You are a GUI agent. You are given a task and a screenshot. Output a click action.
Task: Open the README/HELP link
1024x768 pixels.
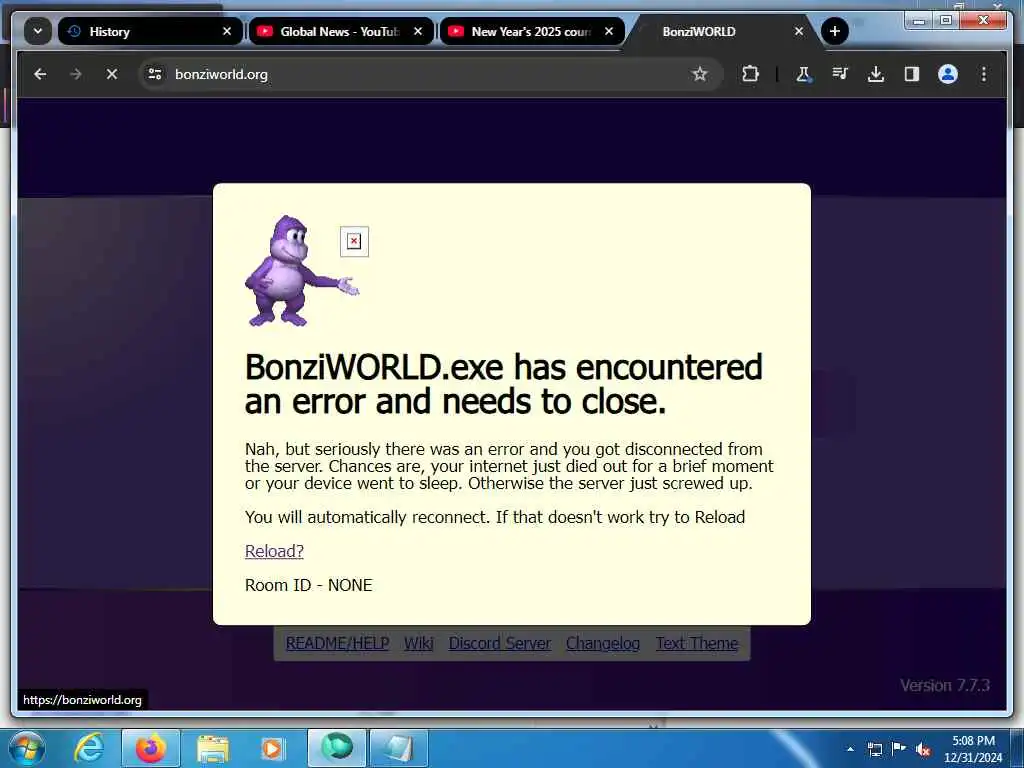coord(338,643)
